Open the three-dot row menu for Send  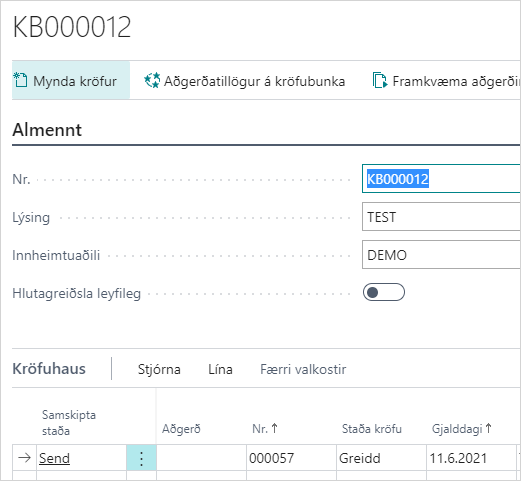[141, 458]
